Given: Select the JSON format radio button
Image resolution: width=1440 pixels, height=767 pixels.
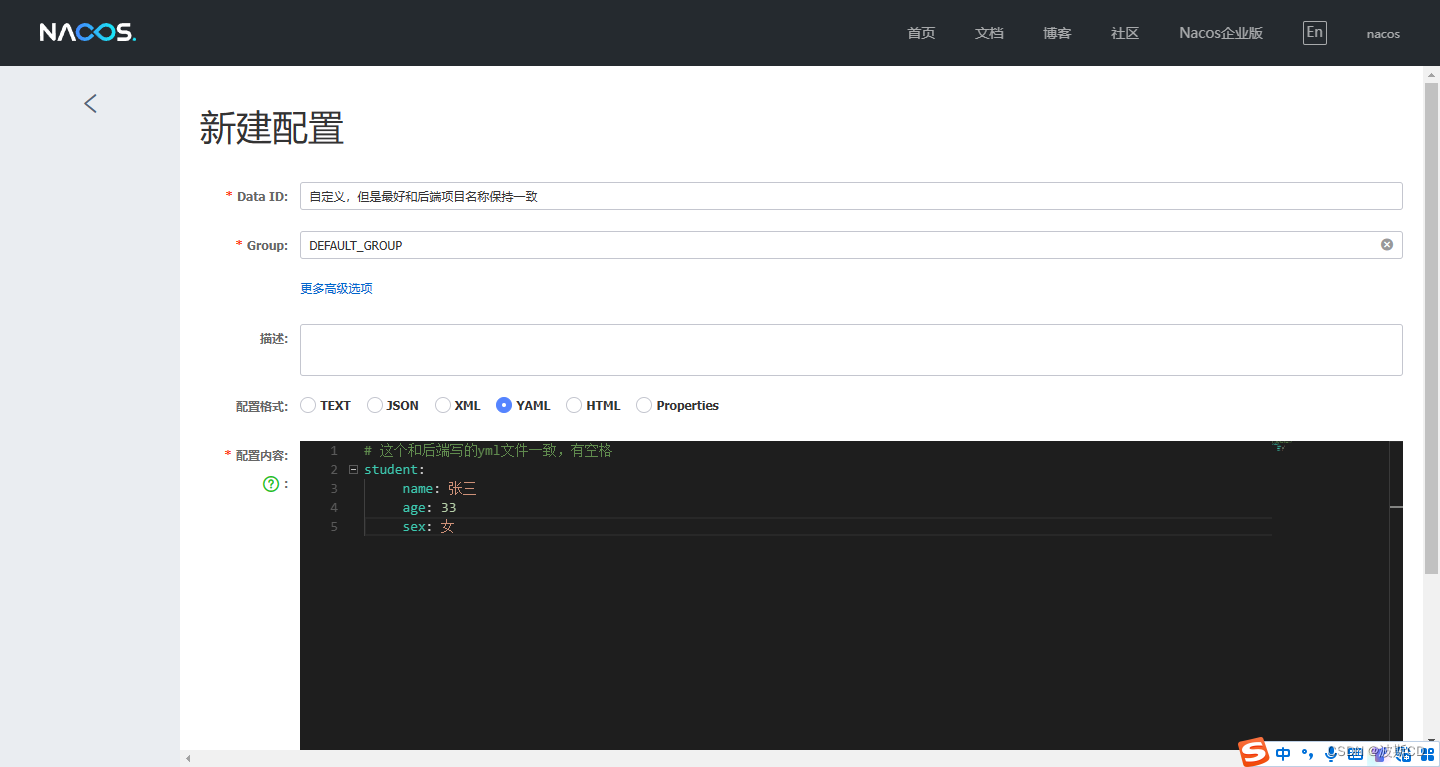Looking at the screenshot, I should (x=375, y=405).
